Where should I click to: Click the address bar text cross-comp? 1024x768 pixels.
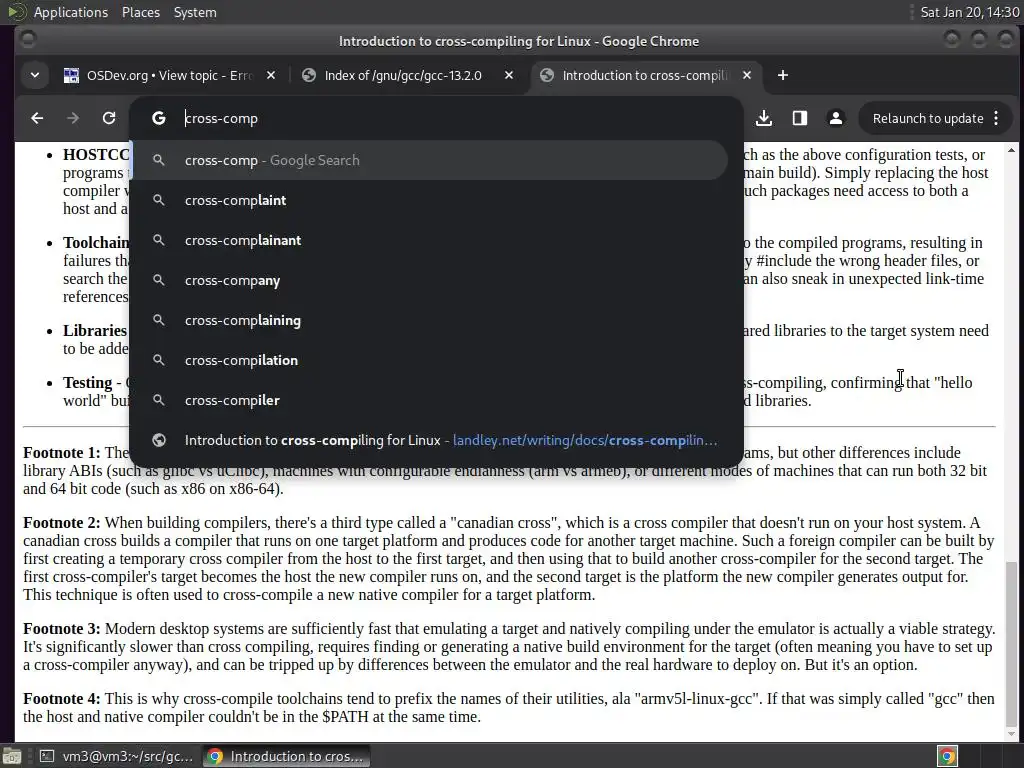click(x=221, y=118)
